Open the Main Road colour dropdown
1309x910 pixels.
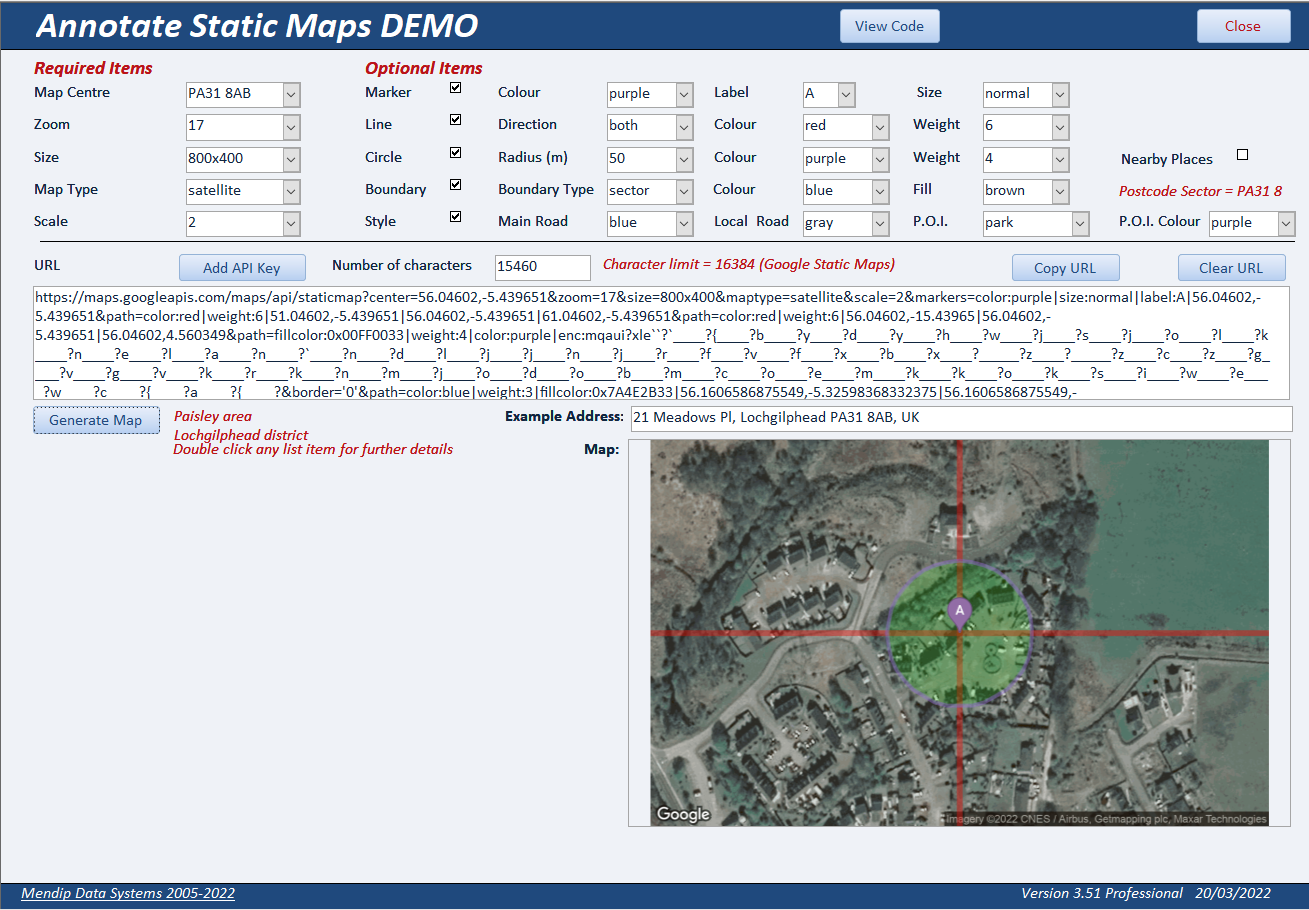tap(685, 223)
